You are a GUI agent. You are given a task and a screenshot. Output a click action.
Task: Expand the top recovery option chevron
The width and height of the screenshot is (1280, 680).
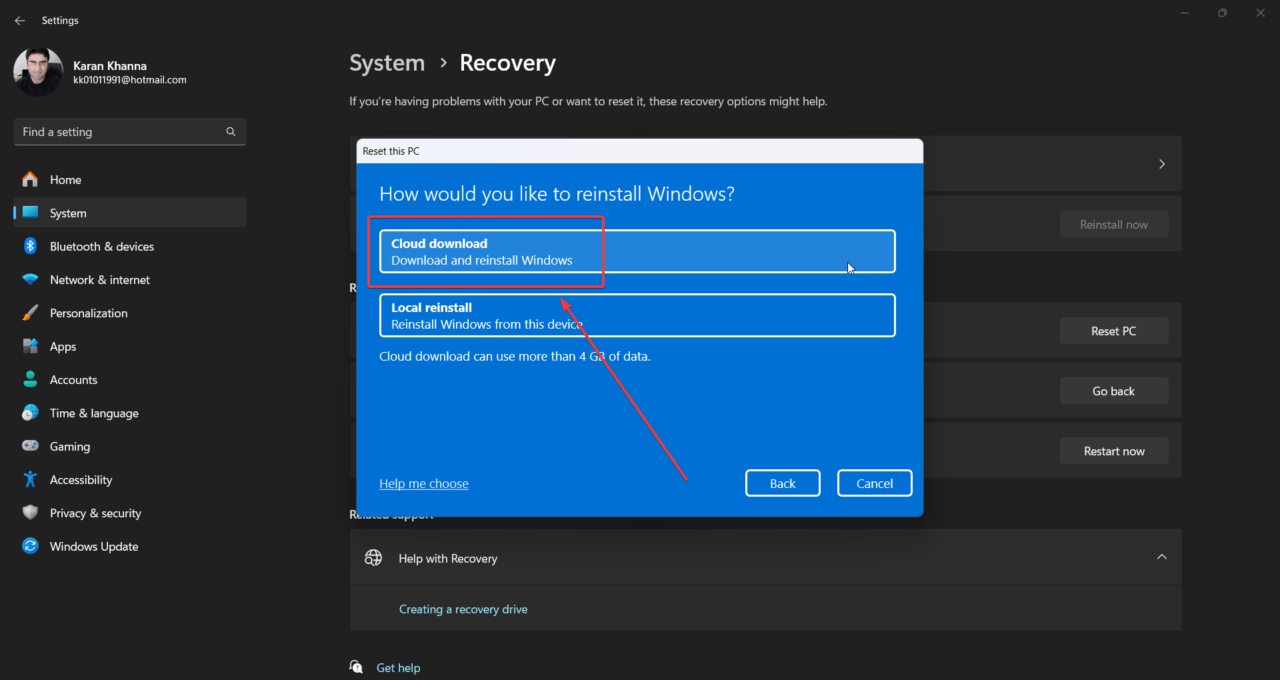(1161, 164)
